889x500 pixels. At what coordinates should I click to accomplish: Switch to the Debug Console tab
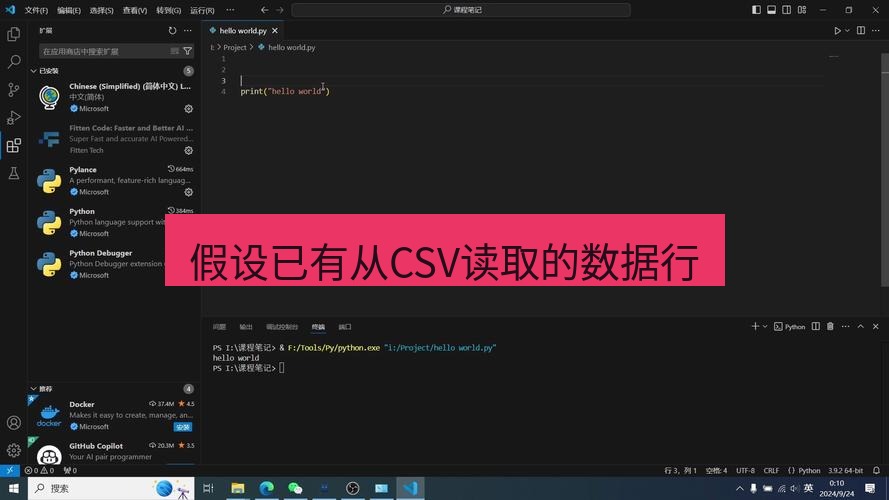(x=282, y=327)
